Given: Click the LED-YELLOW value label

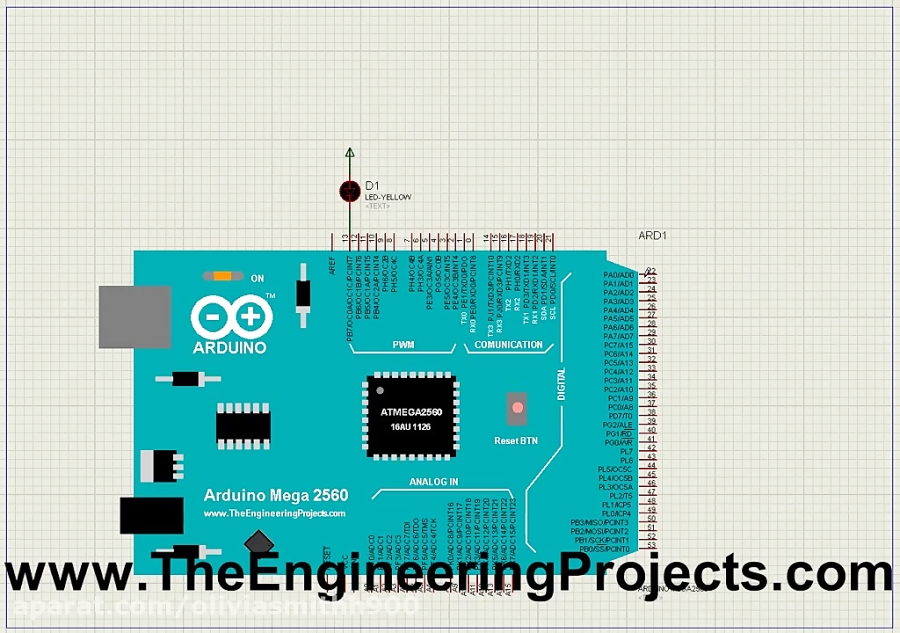Looking at the screenshot, I should coord(388,197).
